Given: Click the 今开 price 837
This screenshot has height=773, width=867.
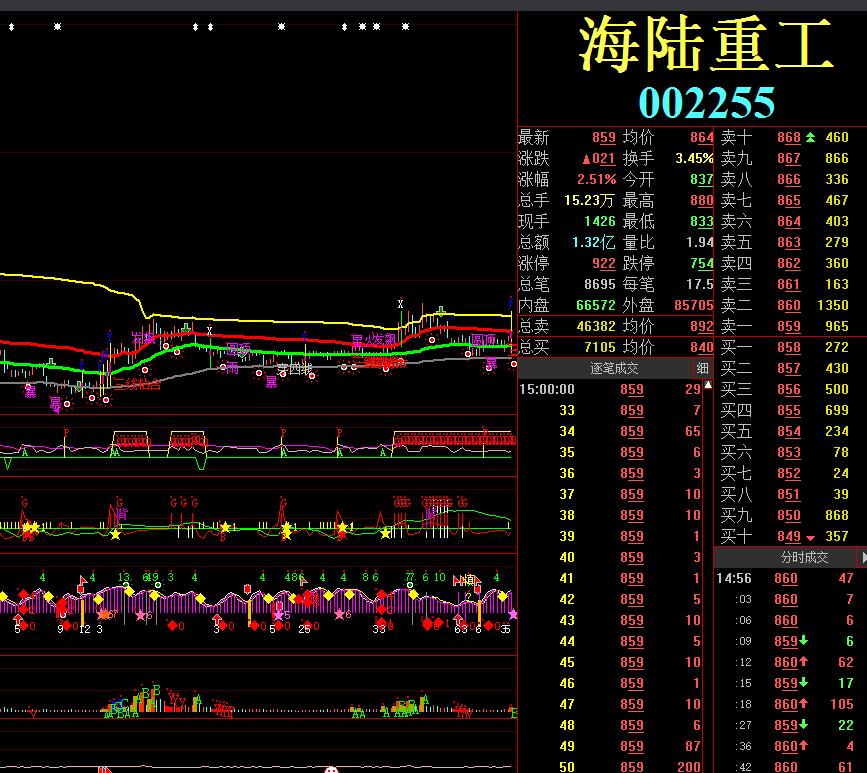Looking at the screenshot, I should click(702, 180).
